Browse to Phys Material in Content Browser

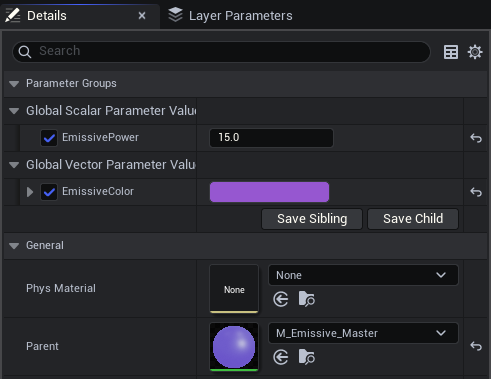[x=306, y=299]
